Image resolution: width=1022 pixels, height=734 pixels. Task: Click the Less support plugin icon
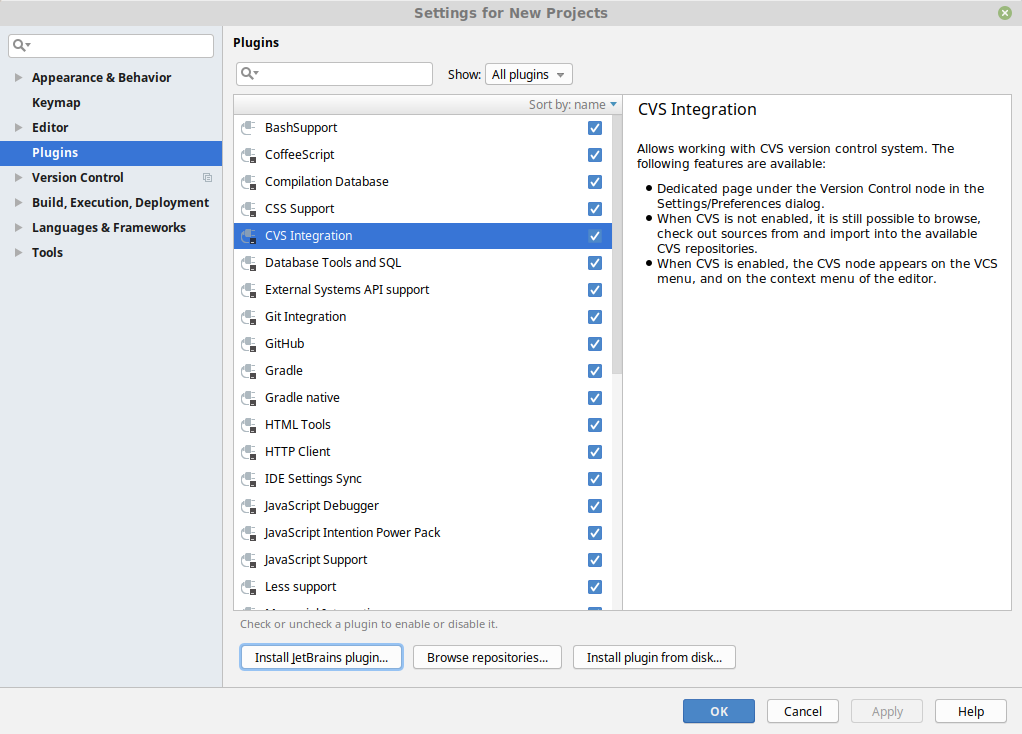click(248, 587)
